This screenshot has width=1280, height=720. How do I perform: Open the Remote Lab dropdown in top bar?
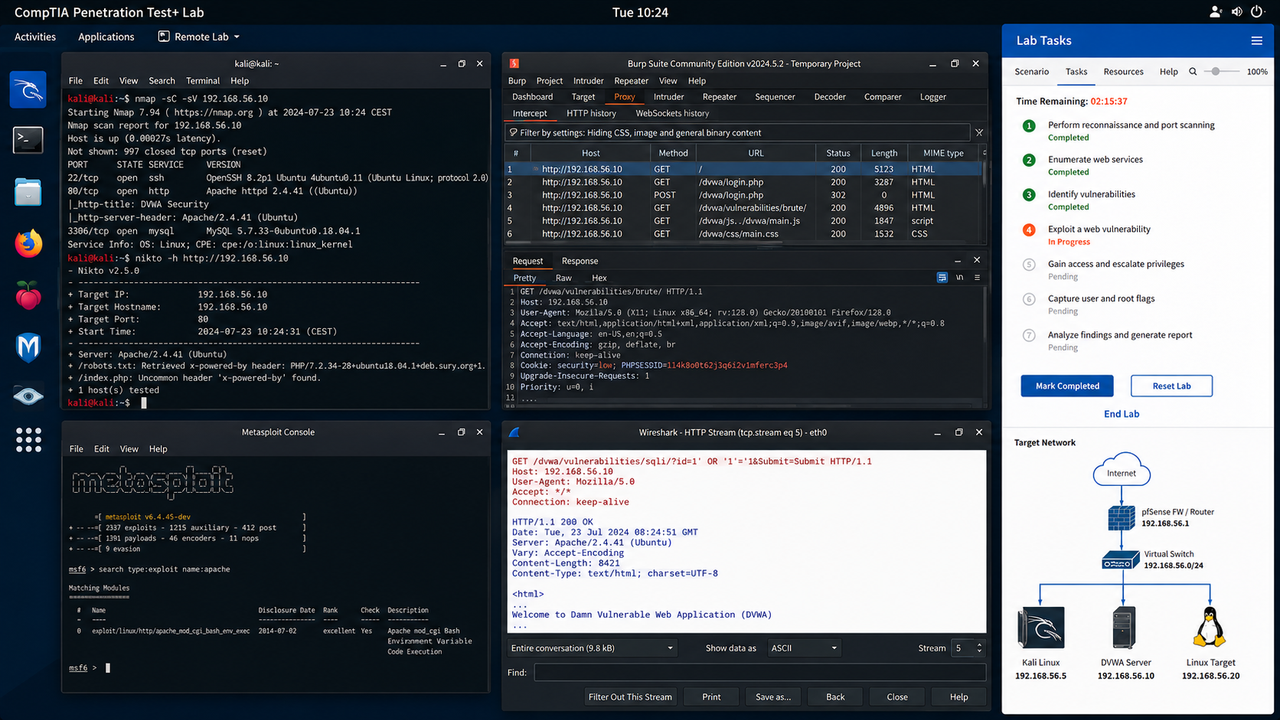[198, 37]
